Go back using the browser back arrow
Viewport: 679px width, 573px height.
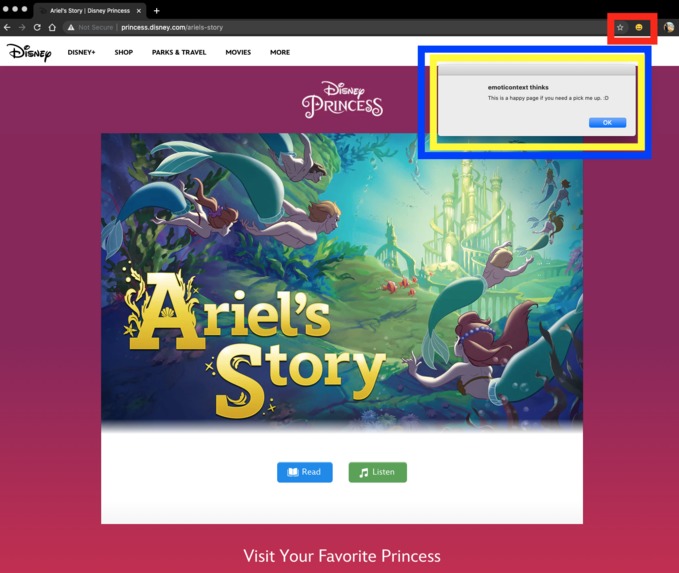coord(7,27)
